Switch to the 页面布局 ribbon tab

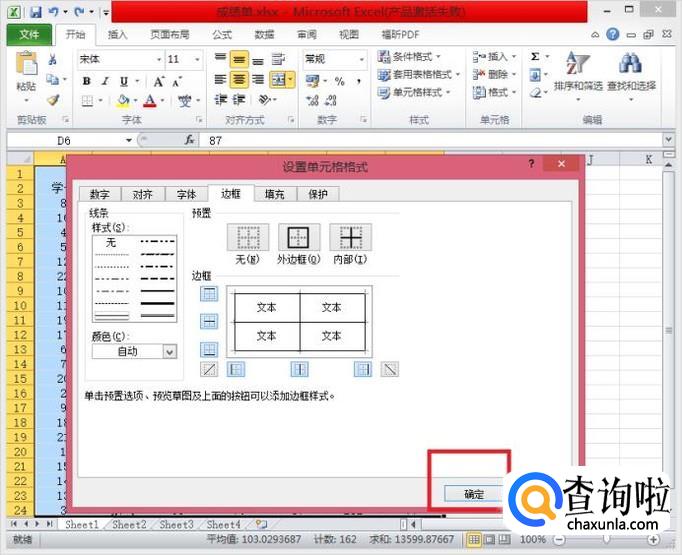170,34
